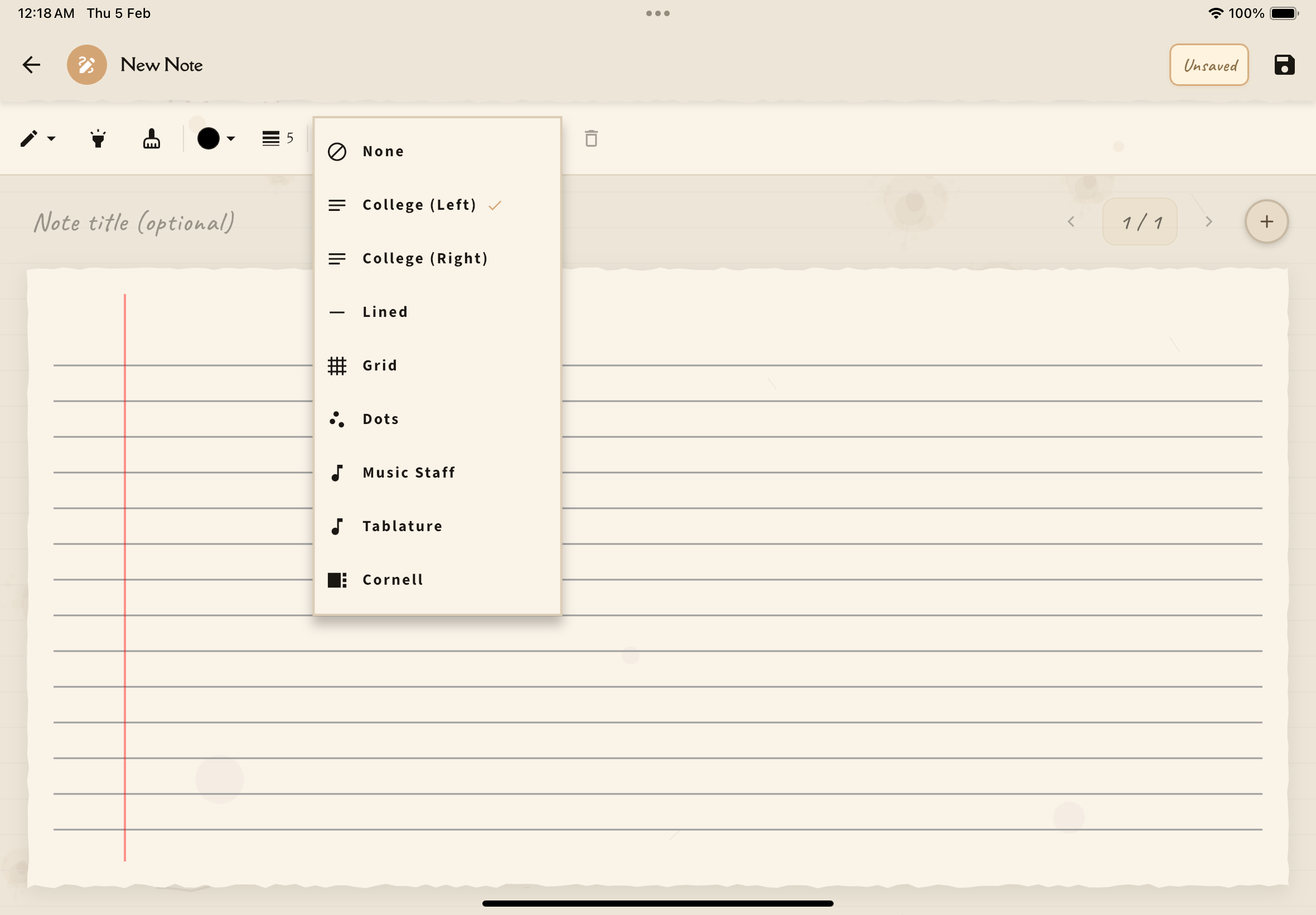Click the Unsaved status button
Screen dimensions: 1316x915
click(x=1208, y=65)
